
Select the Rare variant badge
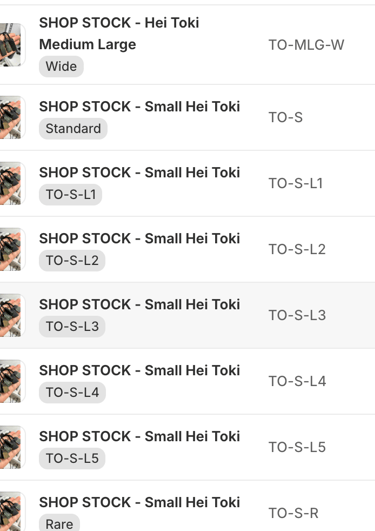[x=59, y=523]
